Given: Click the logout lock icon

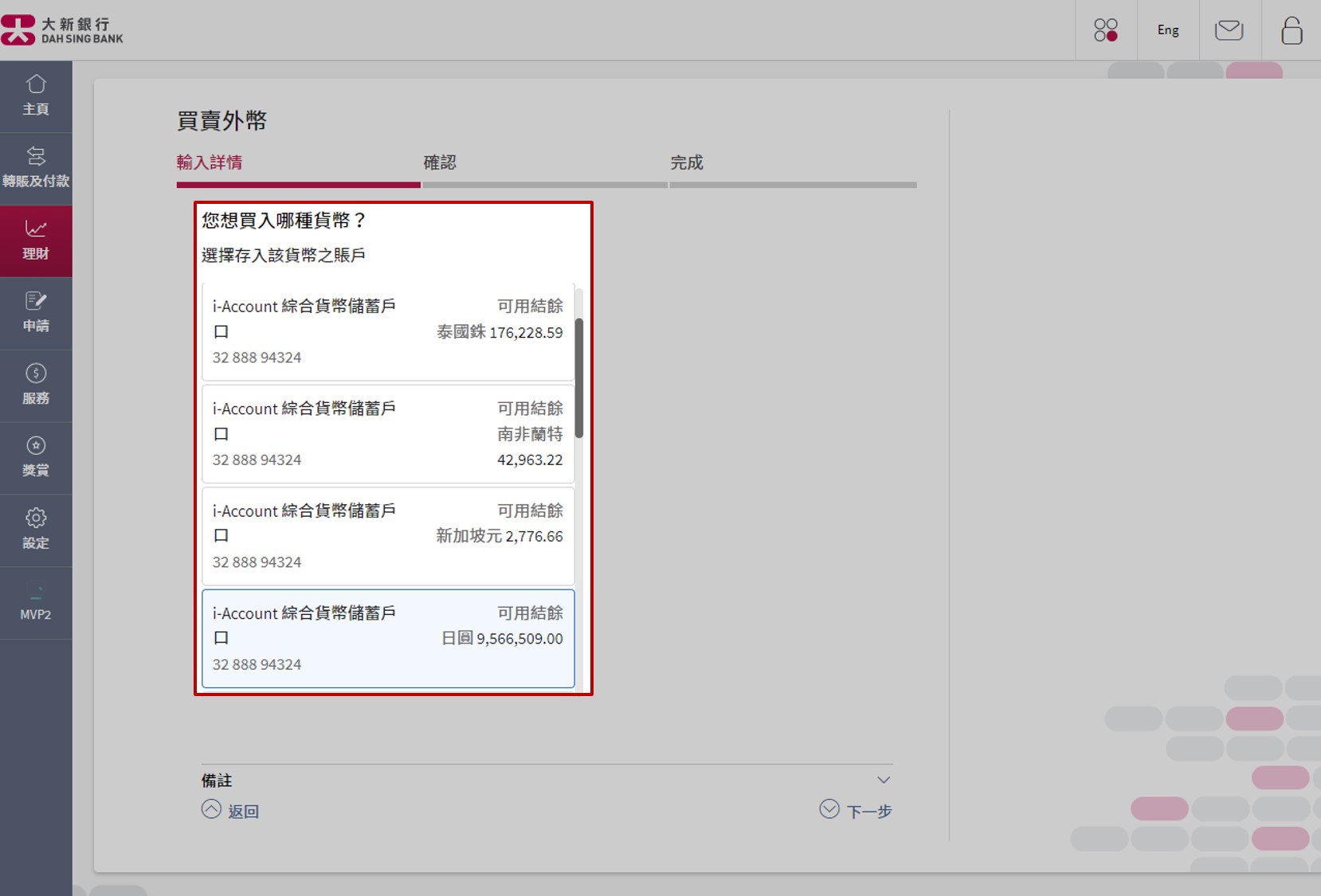Looking at the screenshot, I should 1291,29.
